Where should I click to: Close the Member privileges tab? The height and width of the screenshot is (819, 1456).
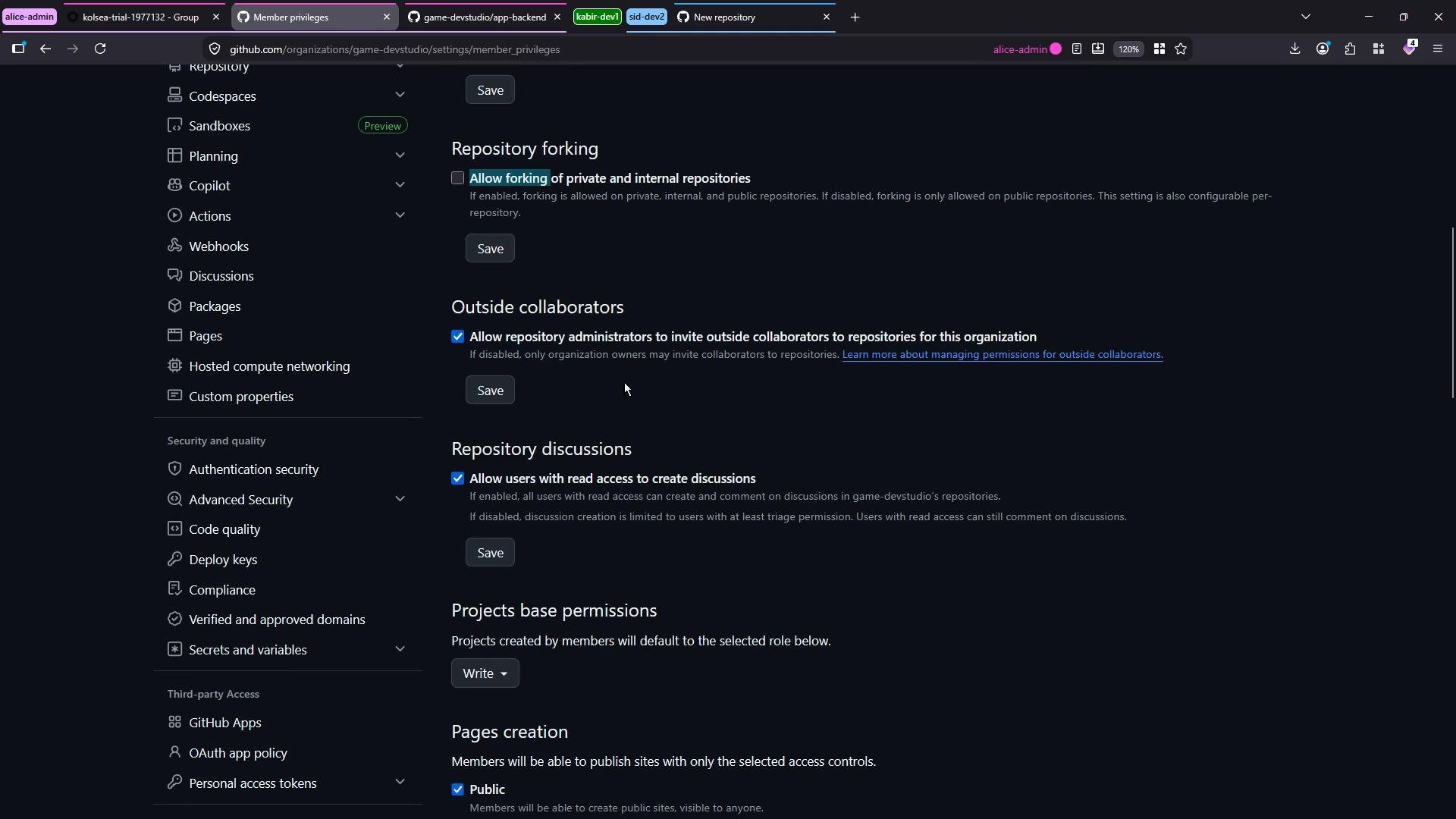386,17
